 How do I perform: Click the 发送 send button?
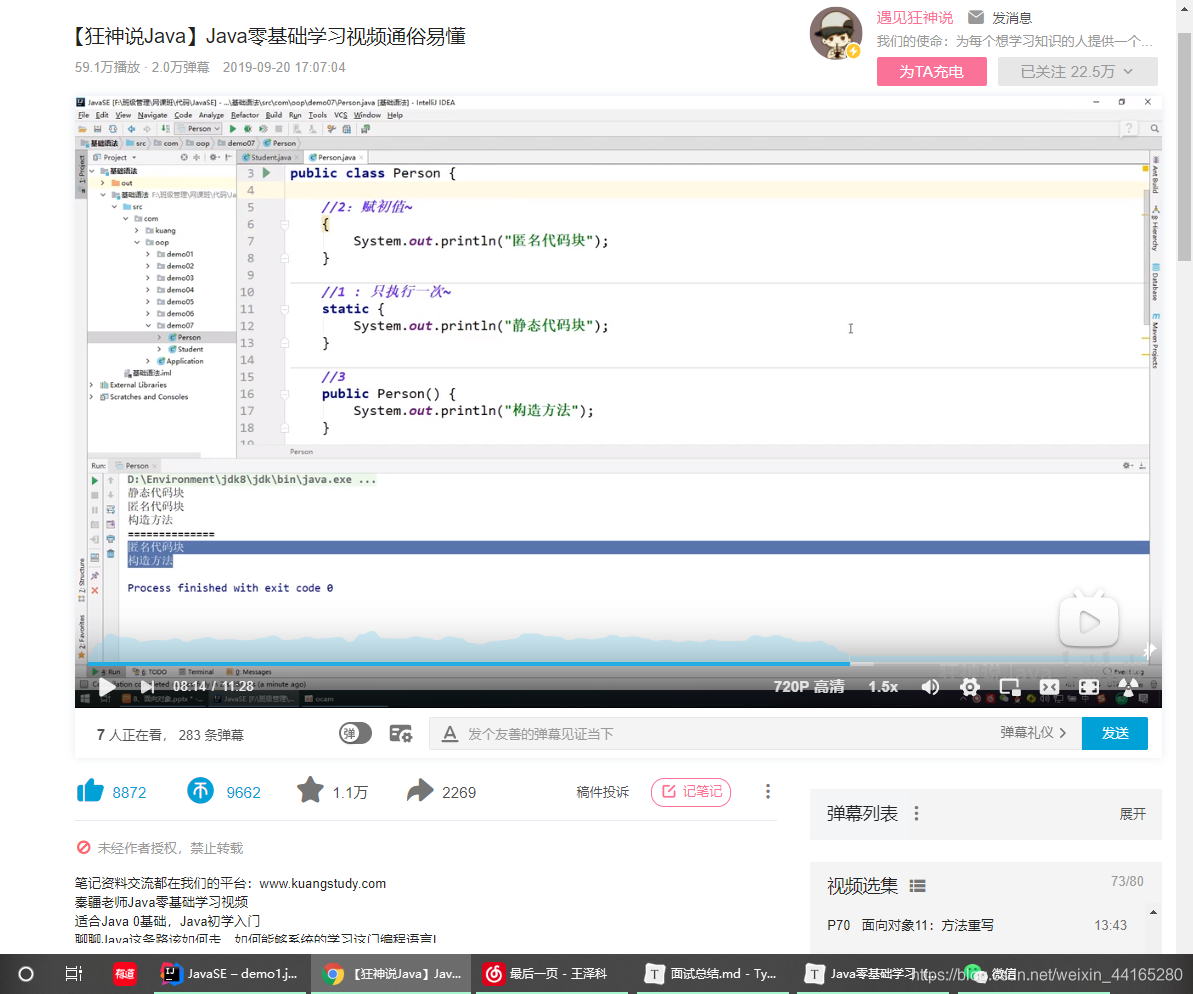click(x=1115, y=733)
